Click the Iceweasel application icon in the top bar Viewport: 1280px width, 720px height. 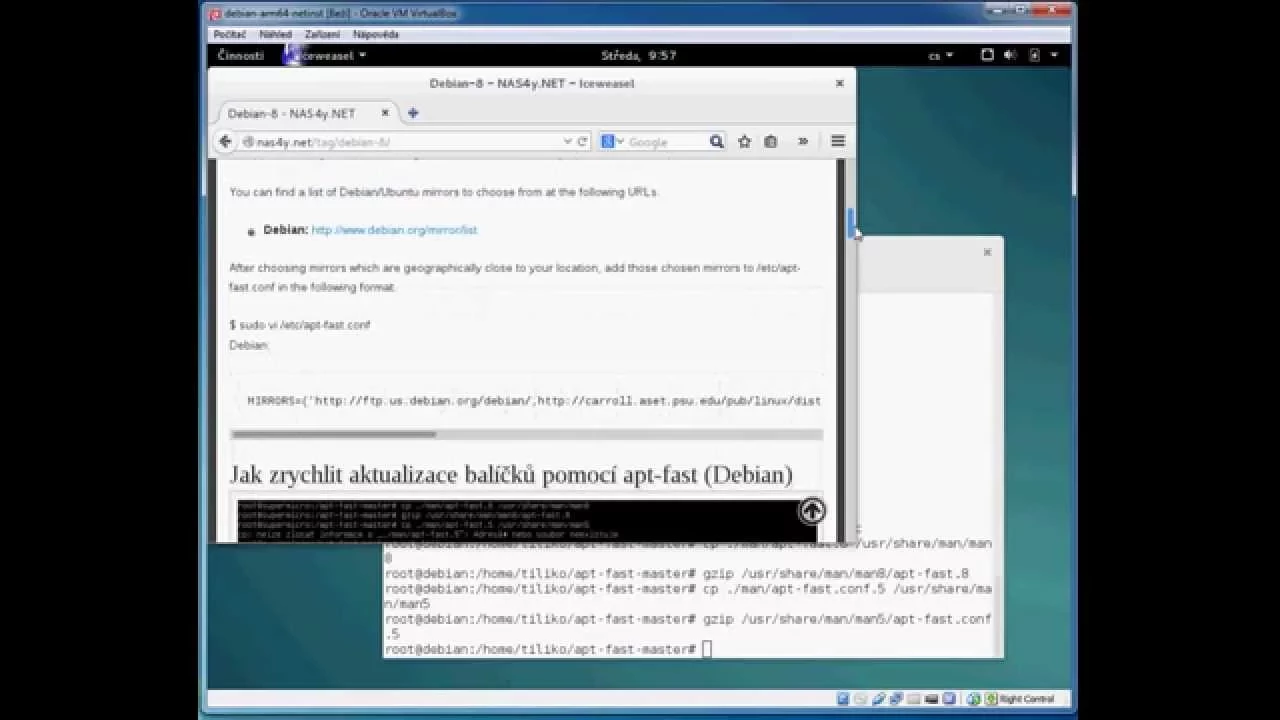click(x=291, y=55)
